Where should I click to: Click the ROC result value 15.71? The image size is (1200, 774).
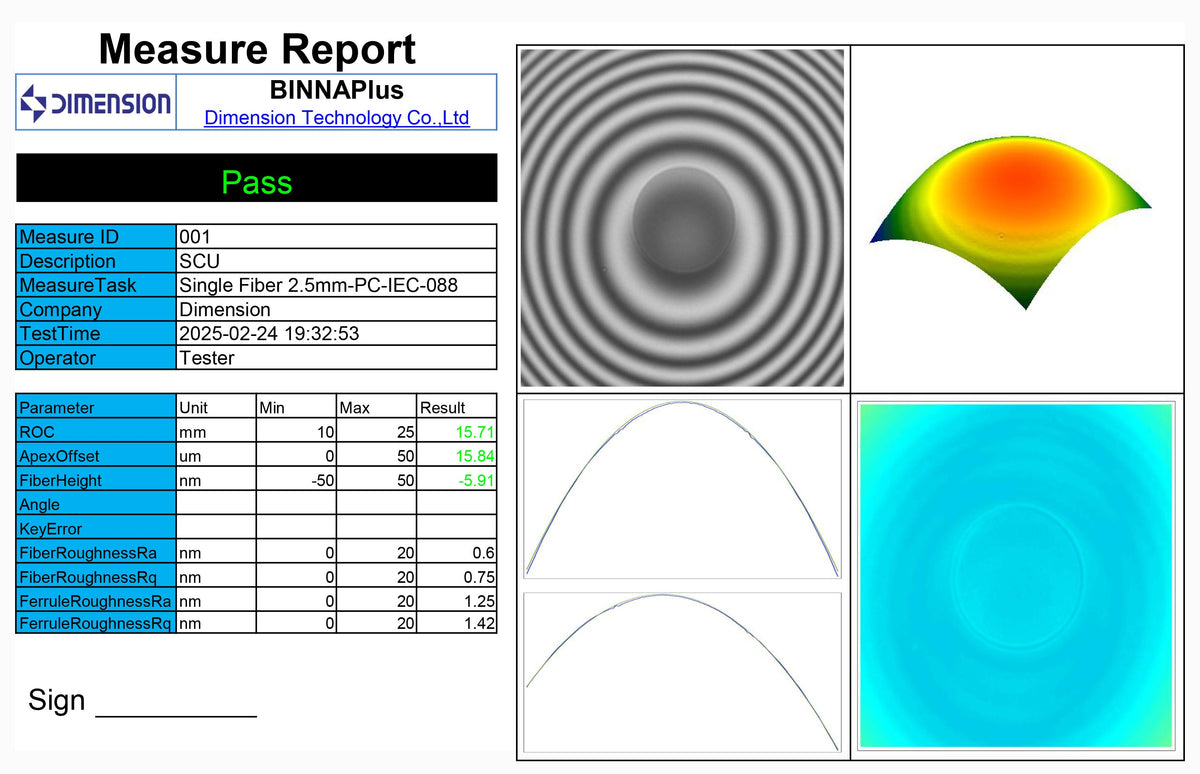(477, 432)
